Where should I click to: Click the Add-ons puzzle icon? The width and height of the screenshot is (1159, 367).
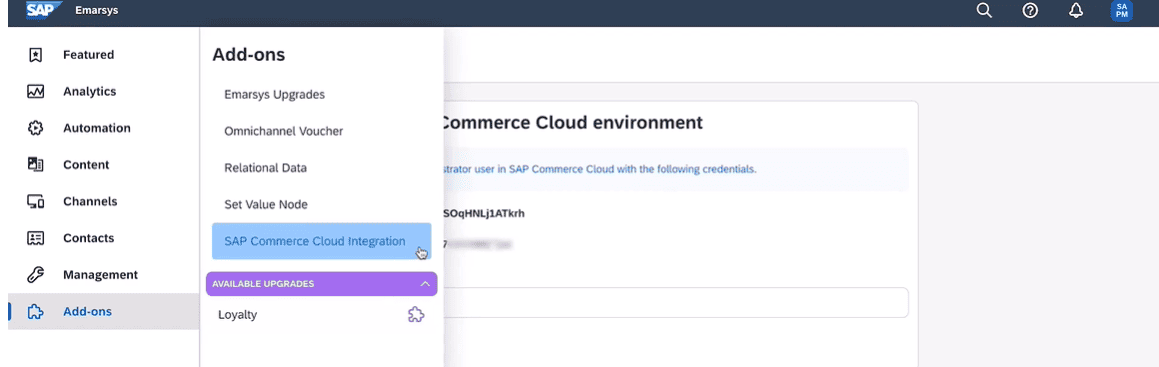(x=35, y=312)
